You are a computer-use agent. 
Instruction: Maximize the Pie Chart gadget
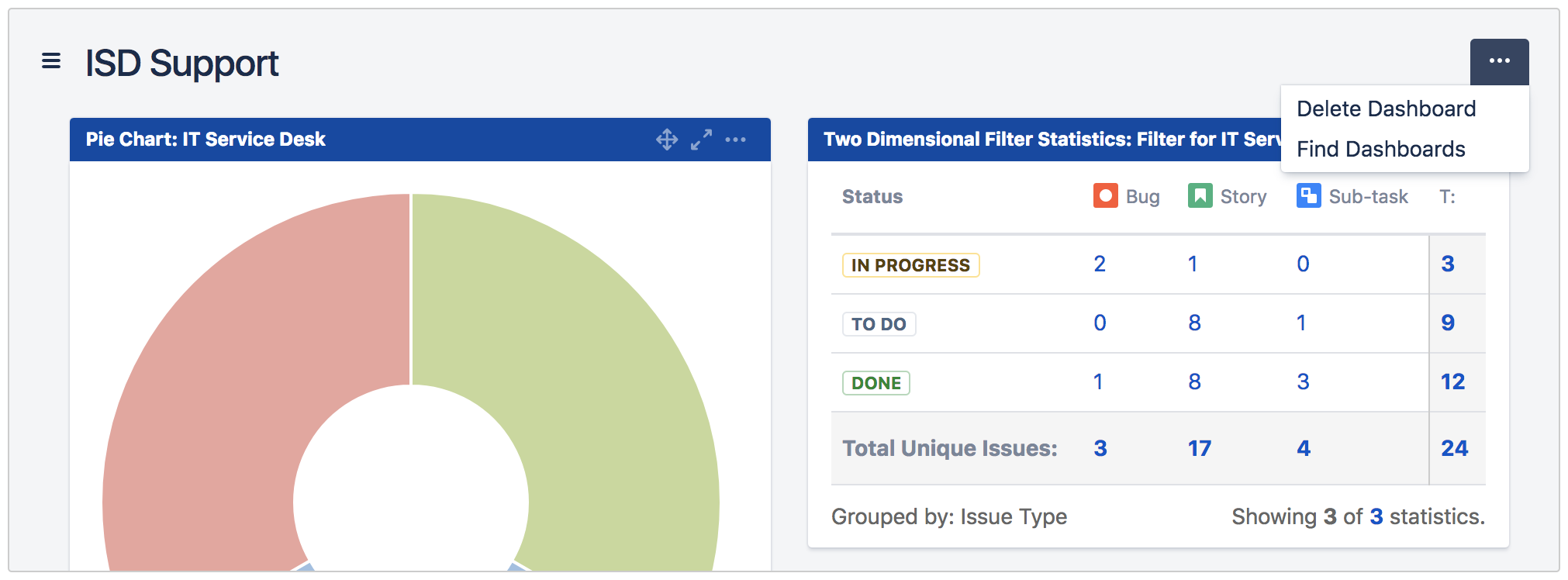[x=702, y=140]
